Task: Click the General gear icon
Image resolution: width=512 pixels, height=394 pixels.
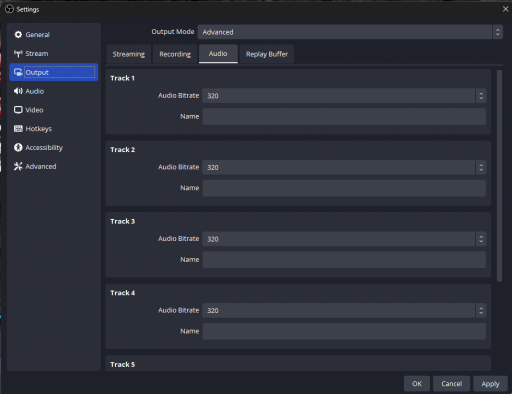Action: (18, 35)
